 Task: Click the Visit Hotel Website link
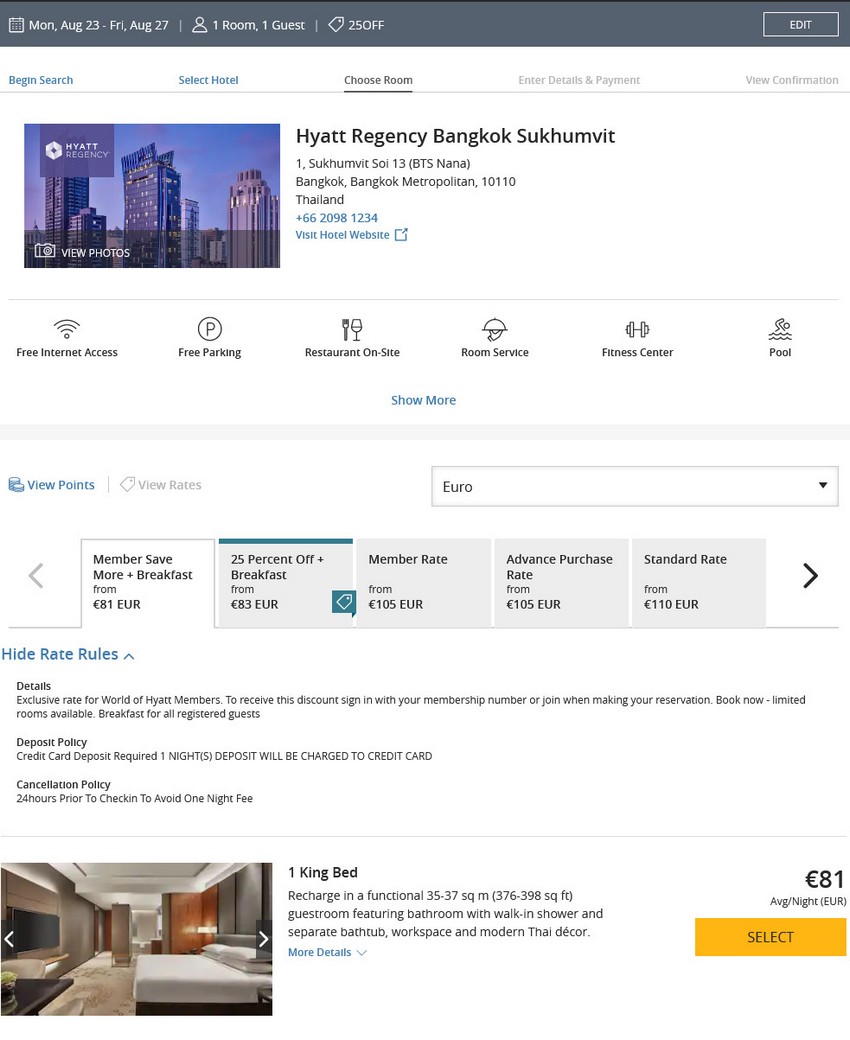(342, 235)
